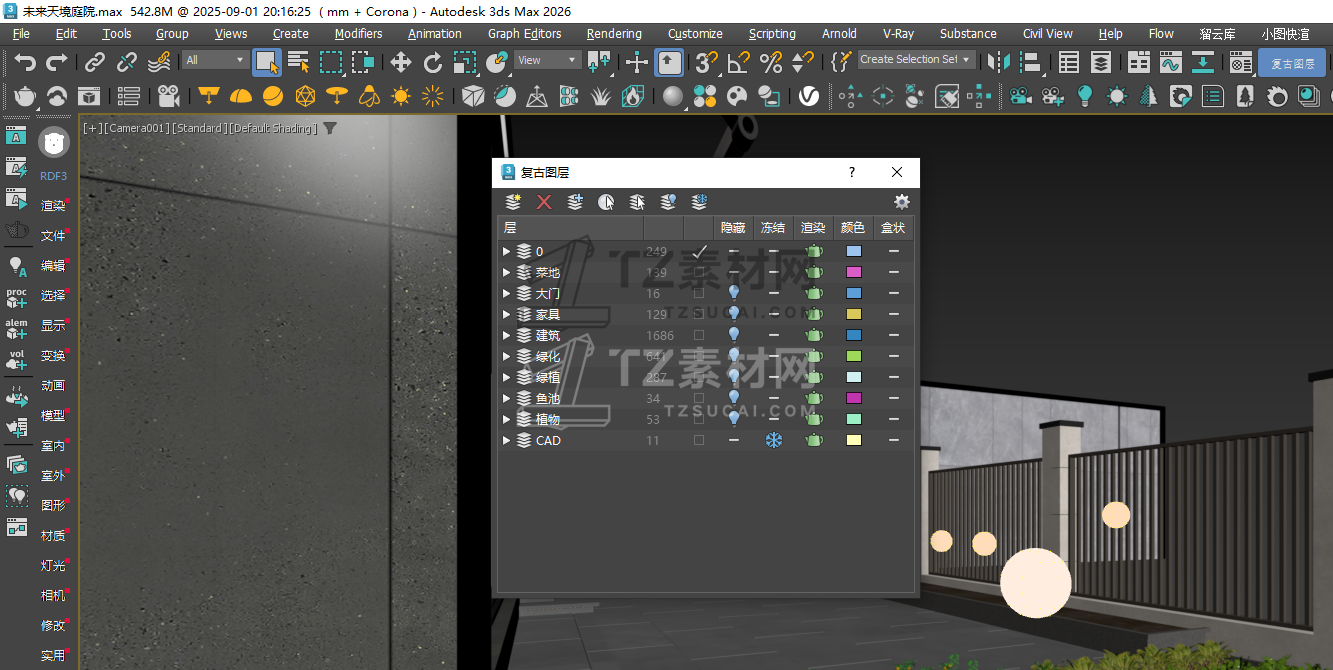
Task: Select the Move transform tool
Action: 401,63
